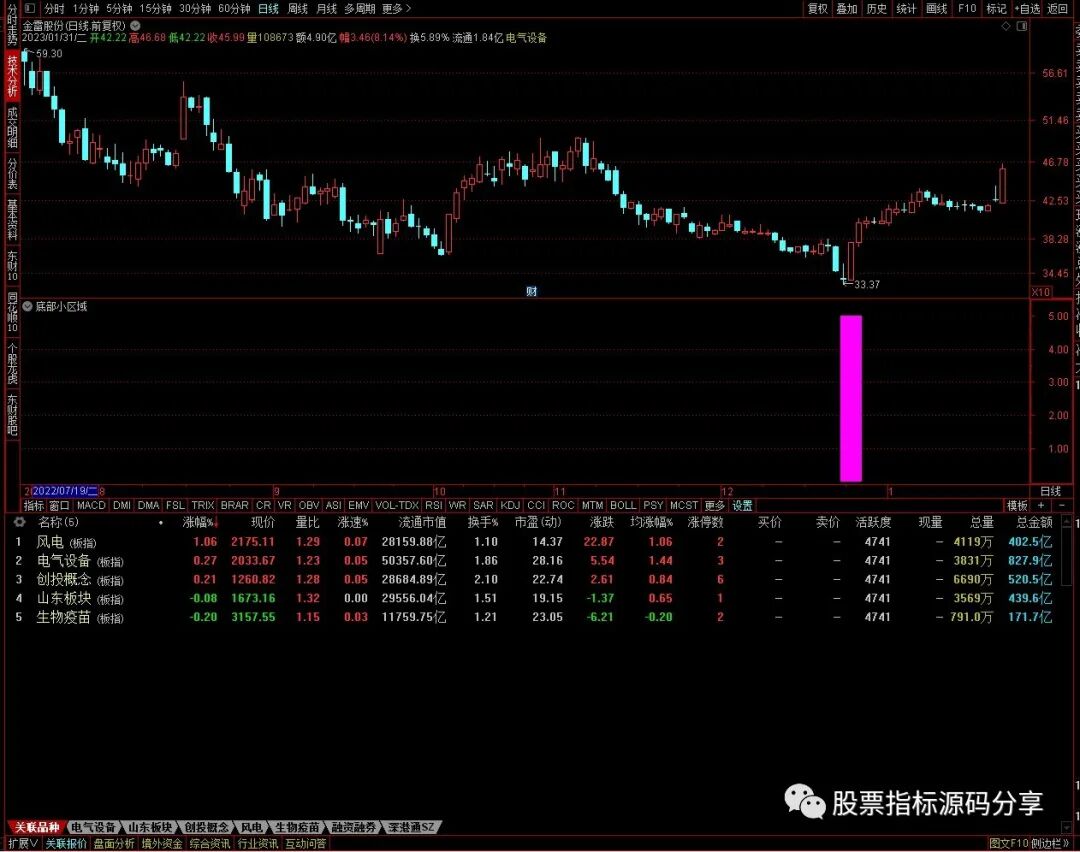Click the 返回 back button

tap(1057, 8)
